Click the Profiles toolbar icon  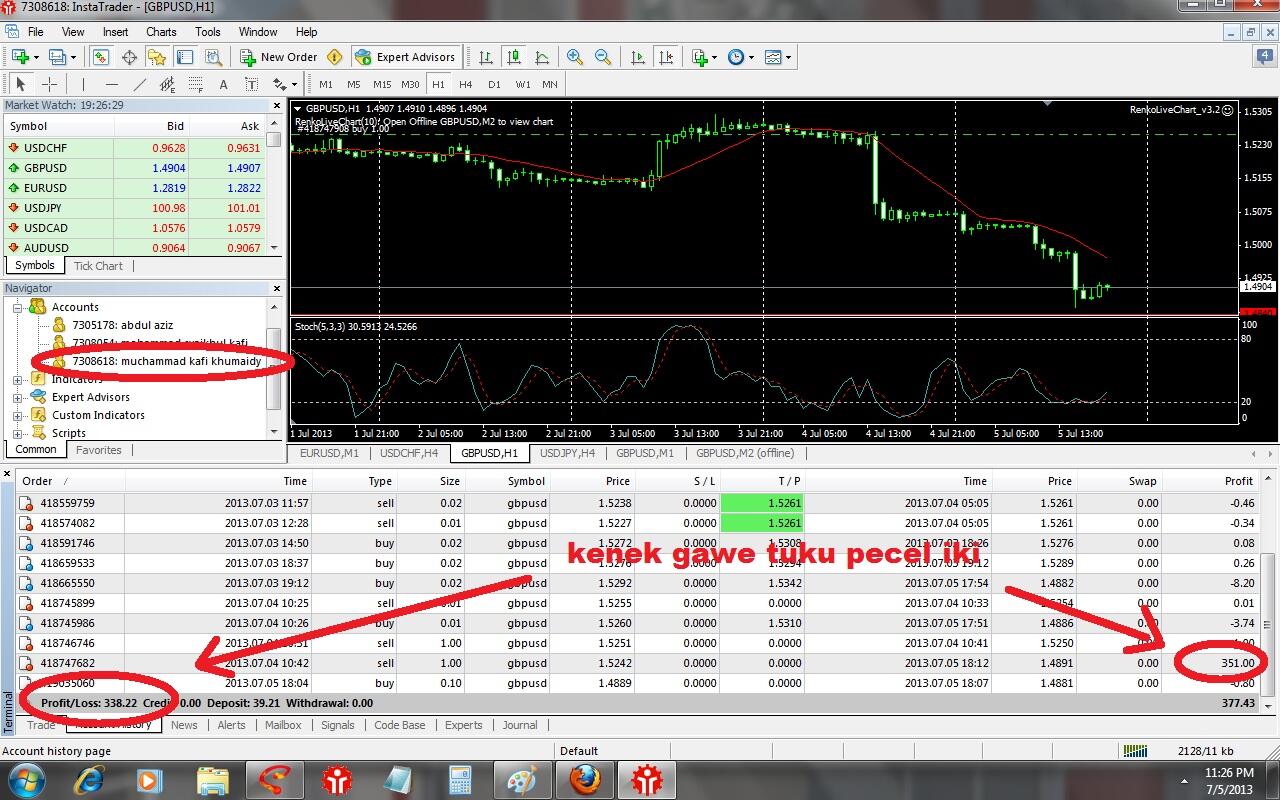point(57,57)
